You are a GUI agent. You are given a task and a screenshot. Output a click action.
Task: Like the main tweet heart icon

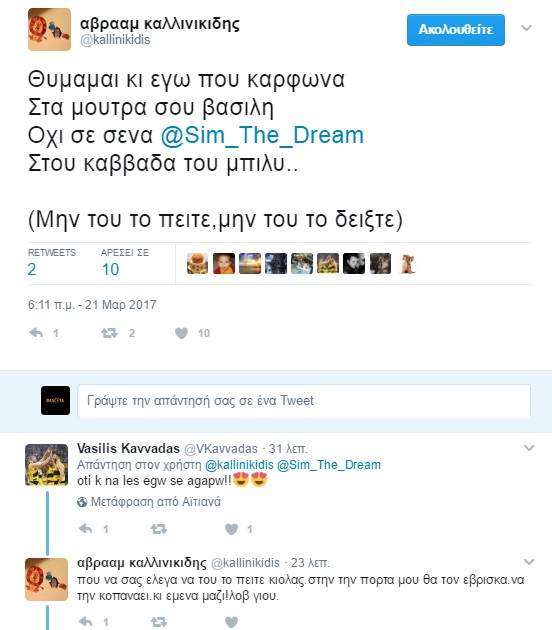[181, 333]
